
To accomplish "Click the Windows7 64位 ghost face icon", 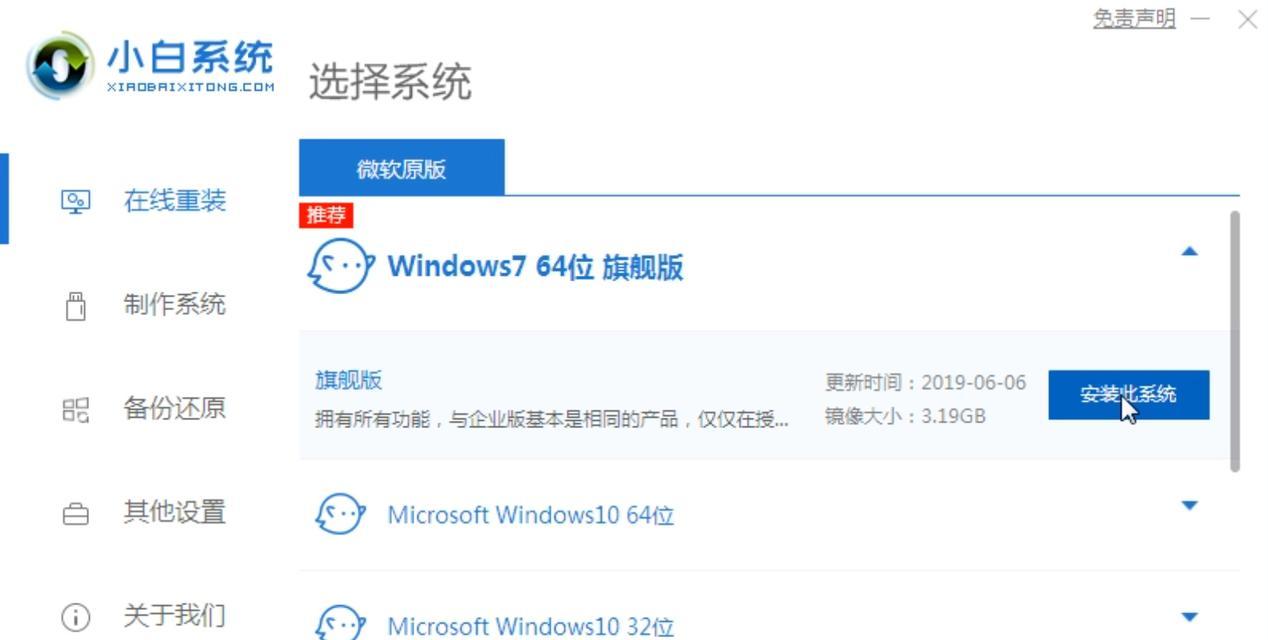I will coord(340,266).
